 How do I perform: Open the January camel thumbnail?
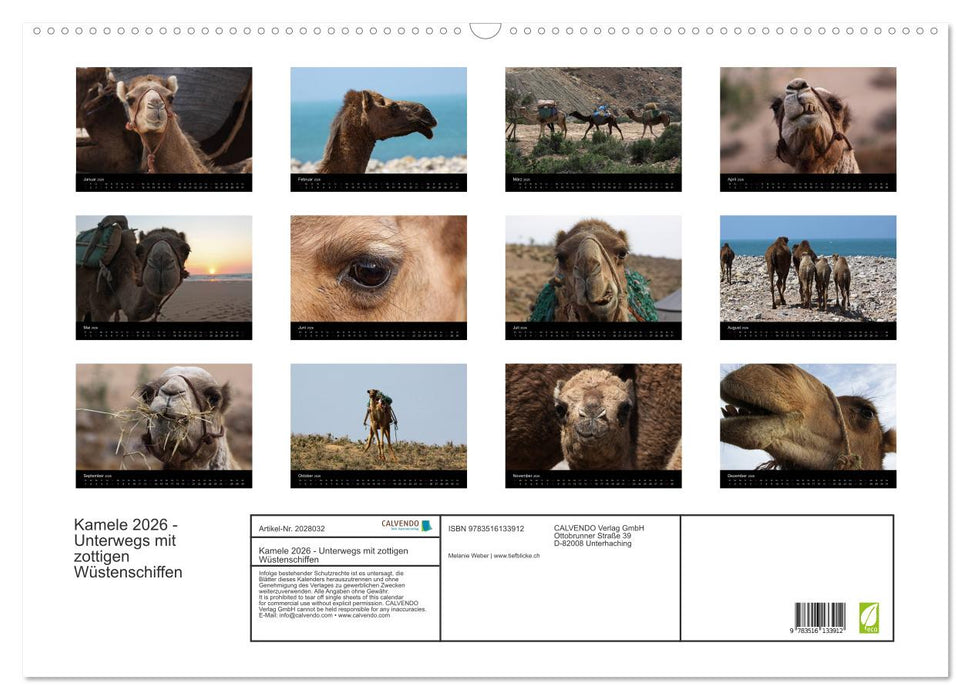coord(164,121)
